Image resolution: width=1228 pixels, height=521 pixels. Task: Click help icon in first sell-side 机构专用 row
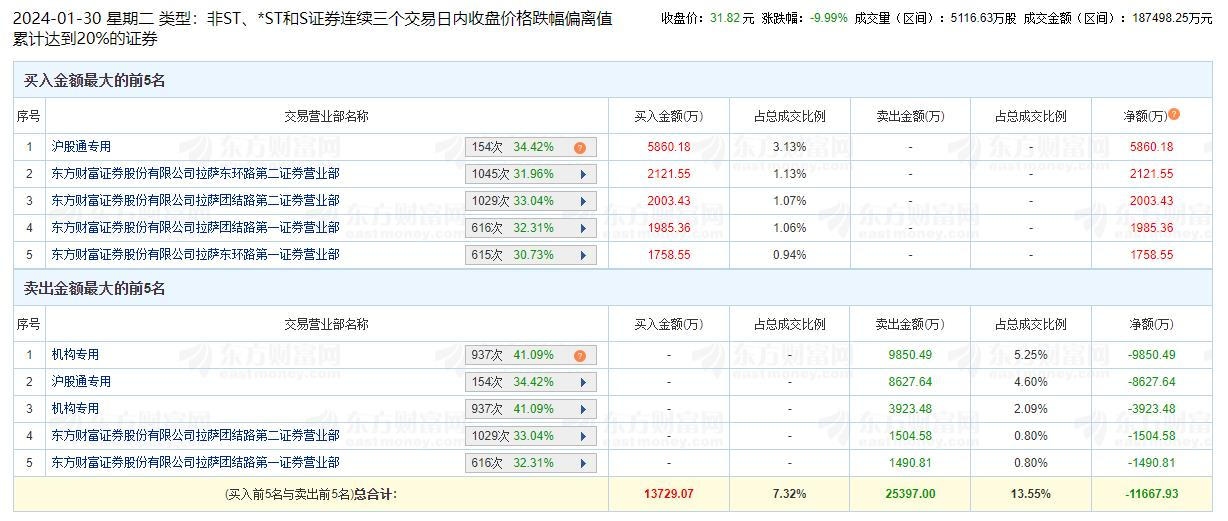[579, 356]
